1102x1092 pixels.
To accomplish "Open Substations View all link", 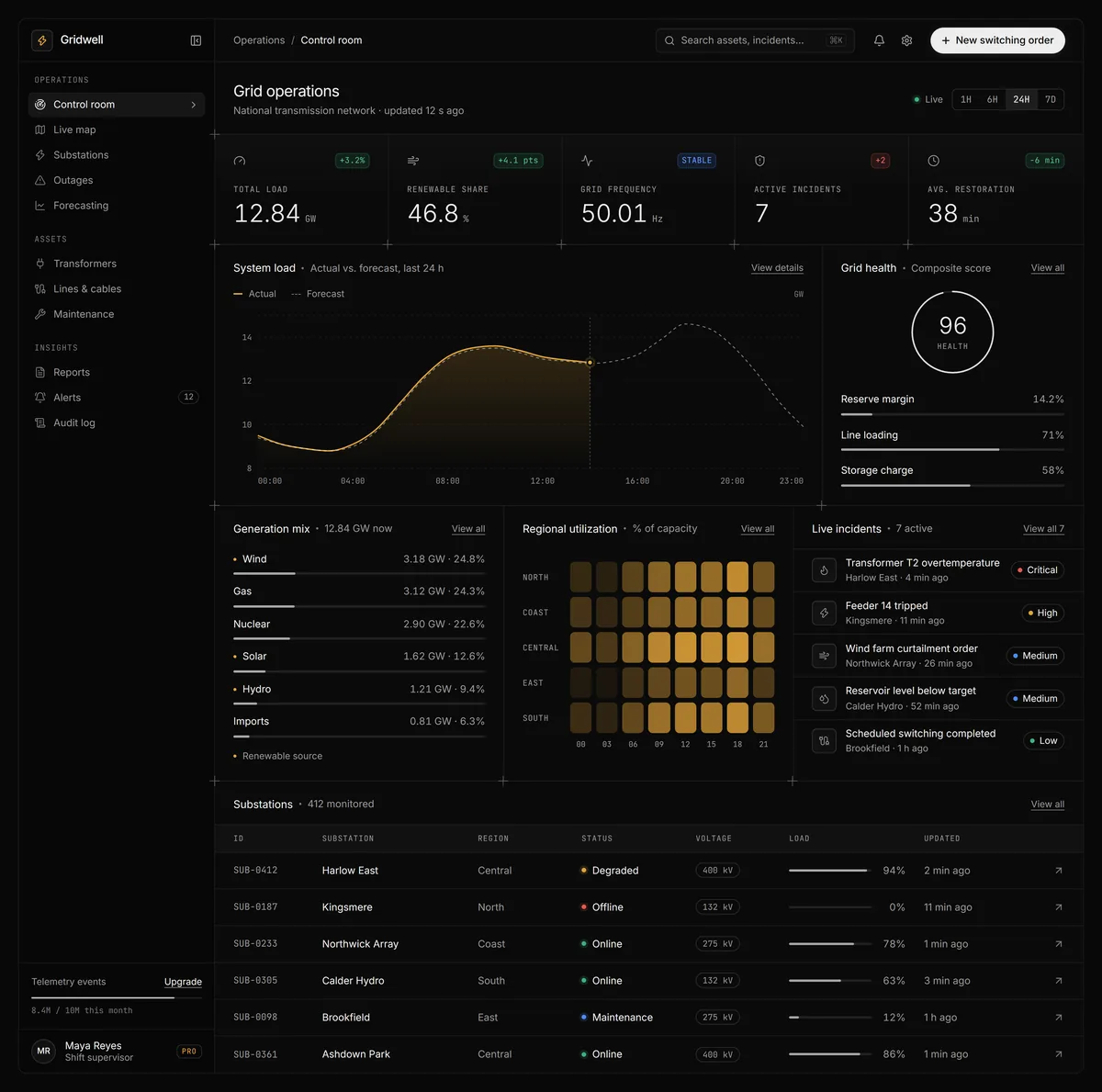I will [x=1048, y=805].
